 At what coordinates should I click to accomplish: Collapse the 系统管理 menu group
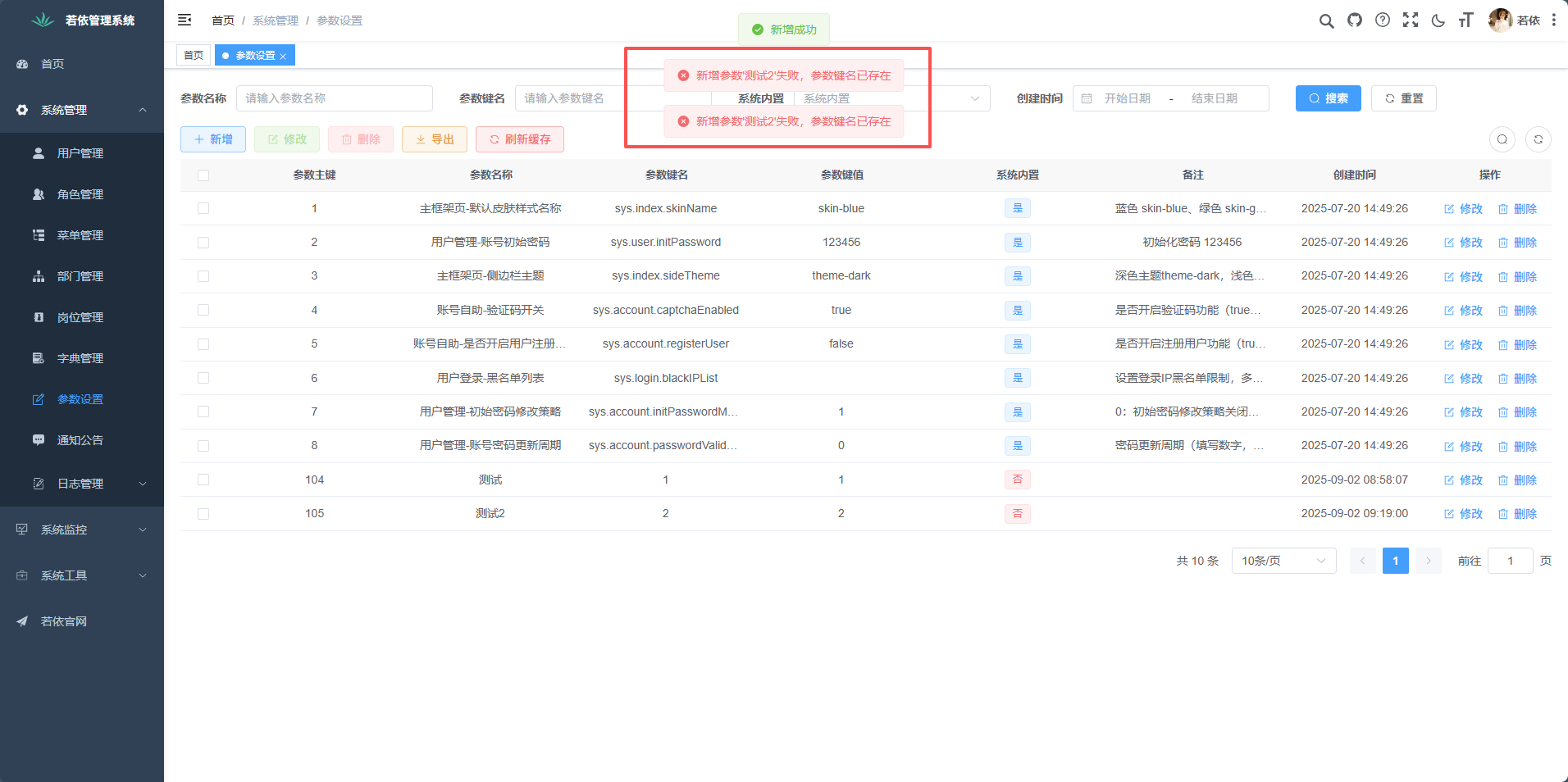[x=82, y=110]
